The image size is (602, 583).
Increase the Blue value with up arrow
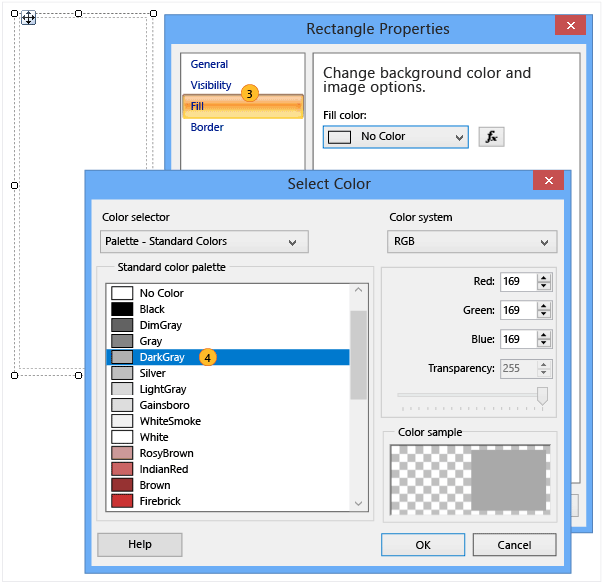click(544, 335)
